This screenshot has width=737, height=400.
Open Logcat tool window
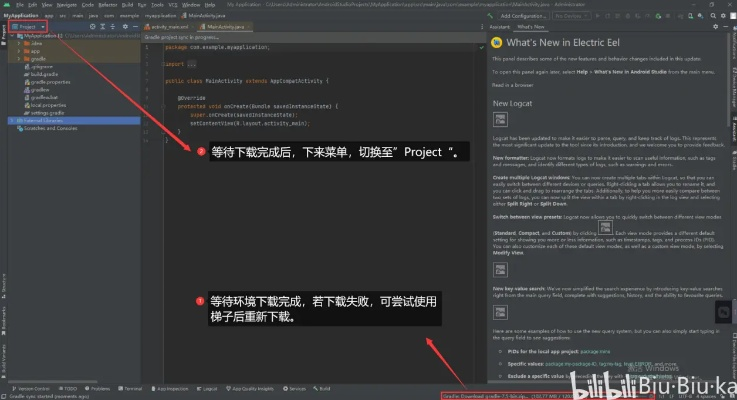click(207, 389)
